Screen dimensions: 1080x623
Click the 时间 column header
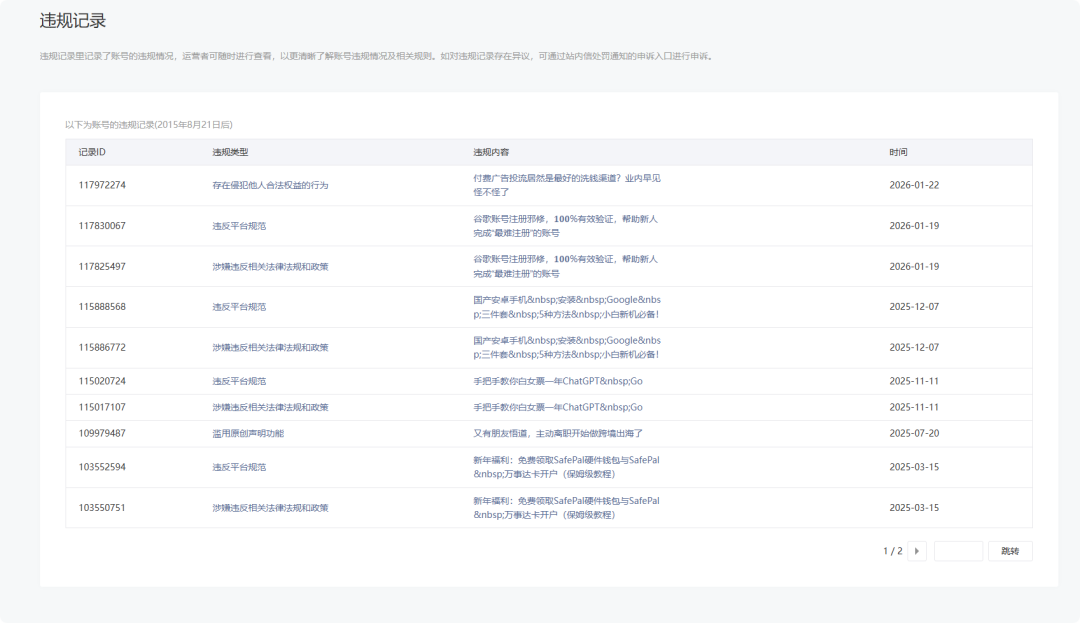coord(898,152)
